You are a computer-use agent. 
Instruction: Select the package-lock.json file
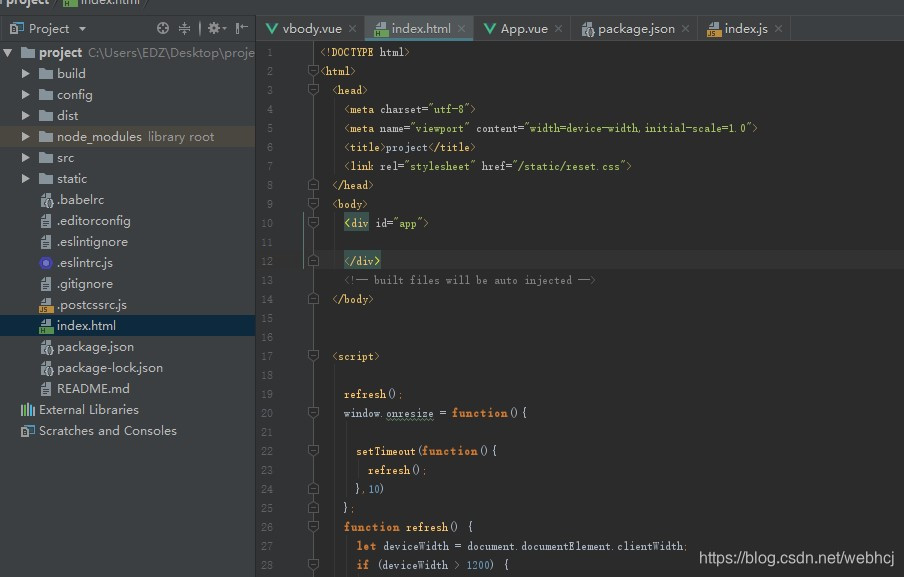tap(127, 368)
